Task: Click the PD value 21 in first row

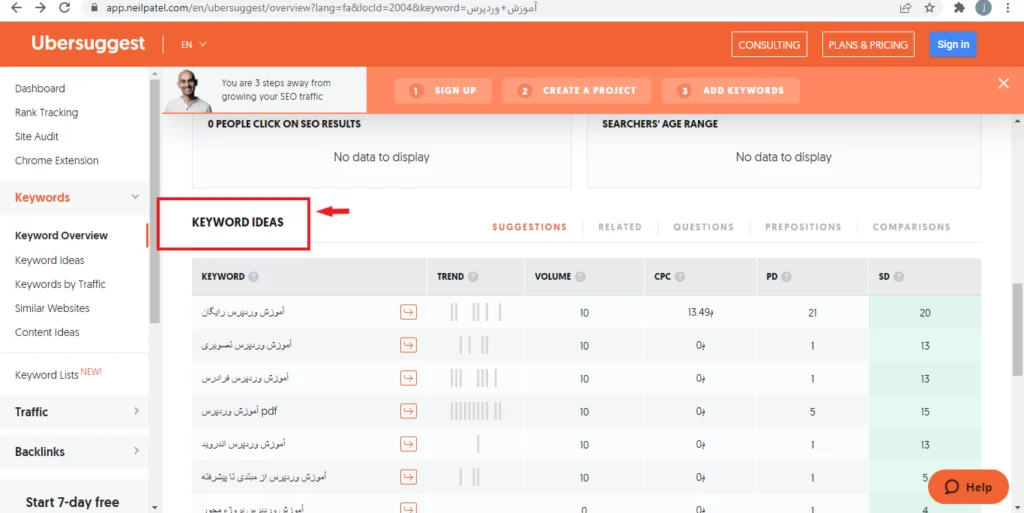Action: point(812,313)
